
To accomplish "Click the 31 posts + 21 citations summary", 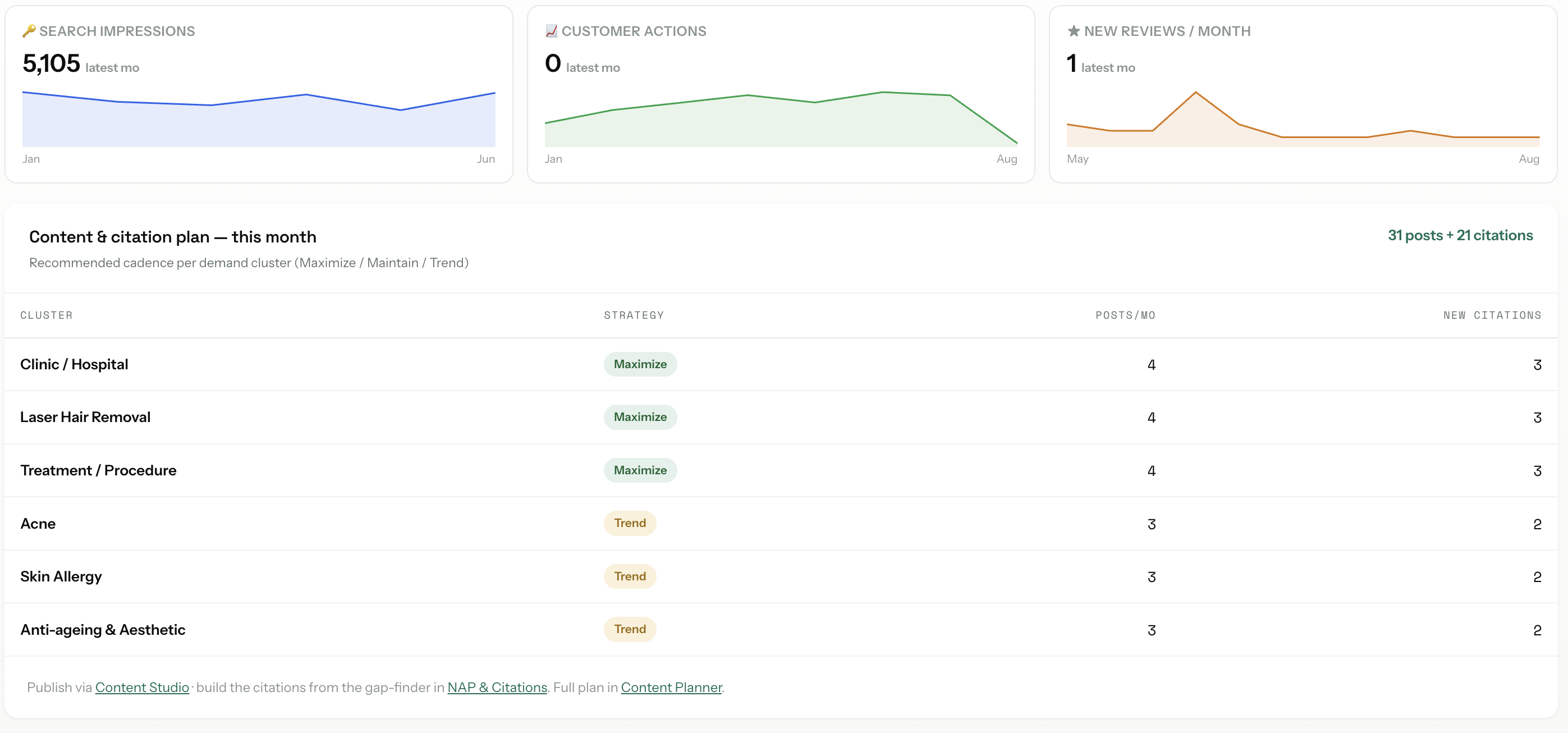I will pyautogui.click(x=1460, y=236).
